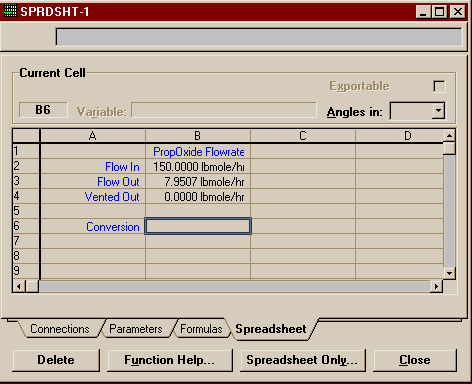
Task: Select column A header
Action: click(x=93, y=136)
